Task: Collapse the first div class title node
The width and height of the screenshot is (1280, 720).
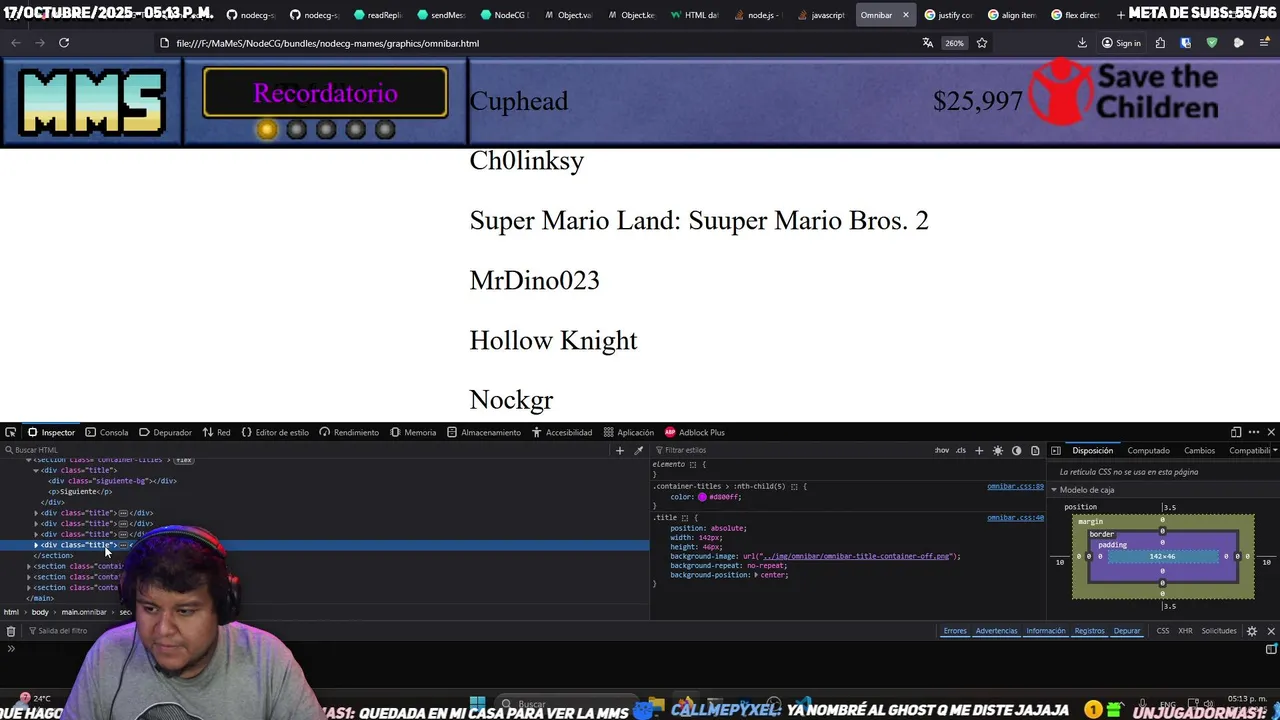Action: pos(37,470)
